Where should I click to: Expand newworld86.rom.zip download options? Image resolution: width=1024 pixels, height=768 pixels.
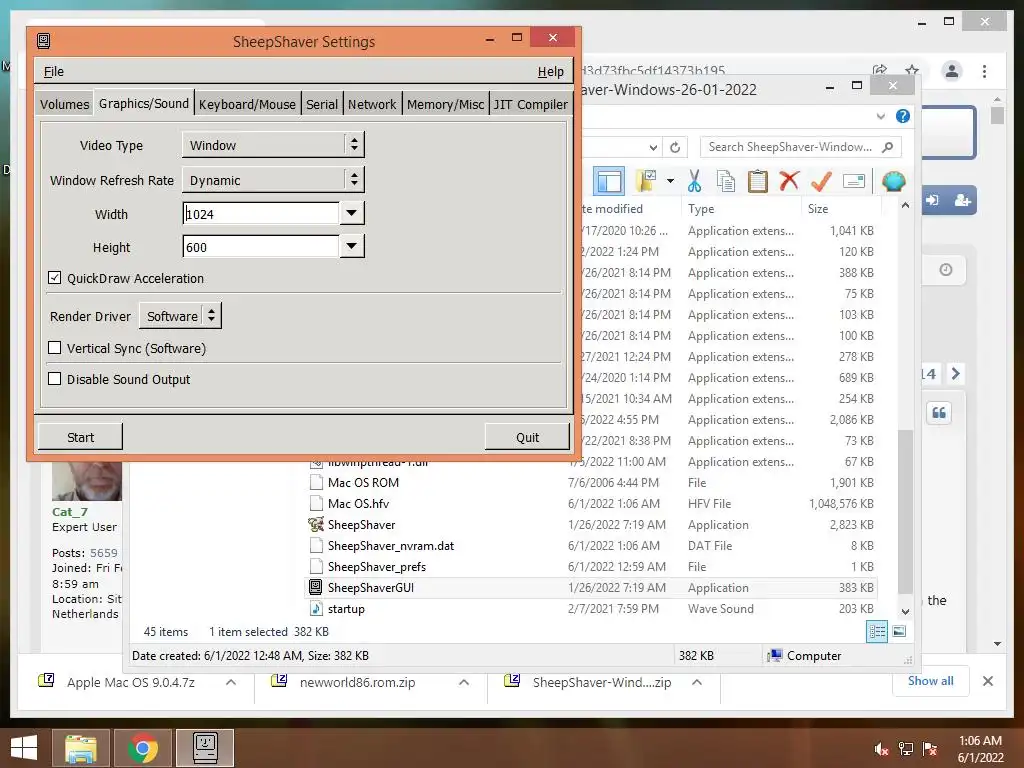464,682
